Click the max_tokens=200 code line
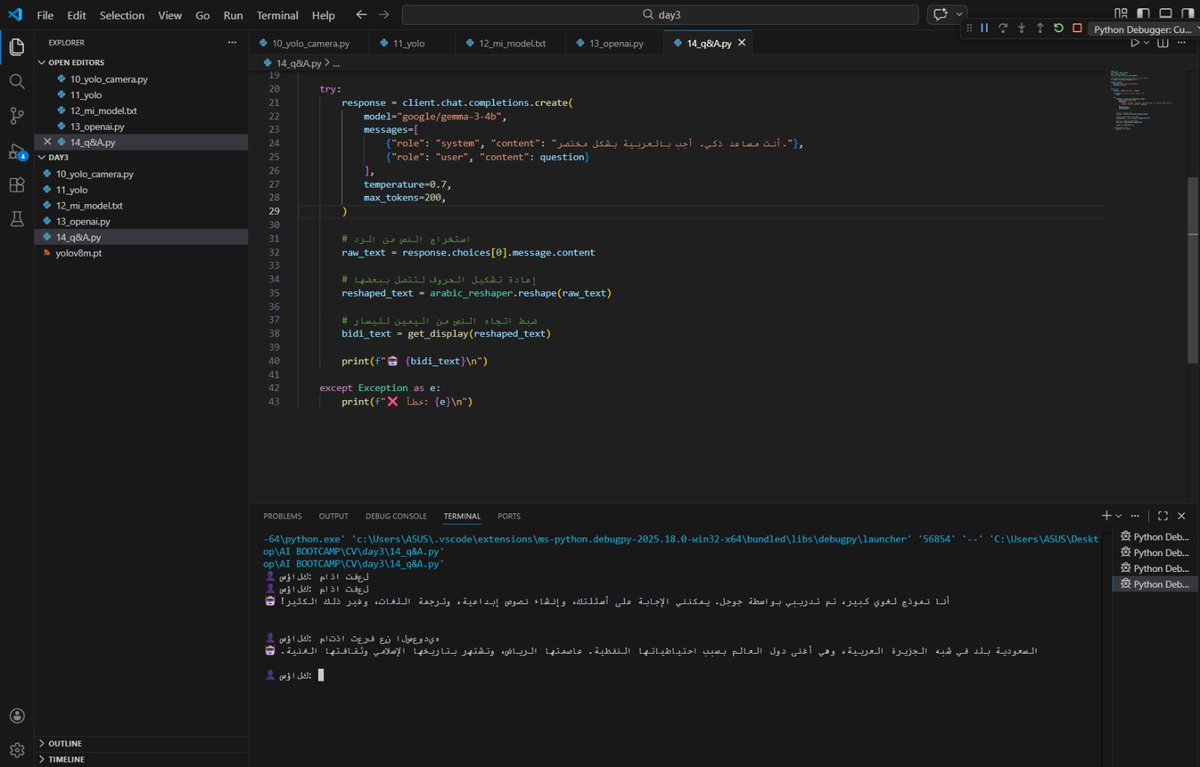The width and height of the screenshot is (1200, 767). click(404, 197)
